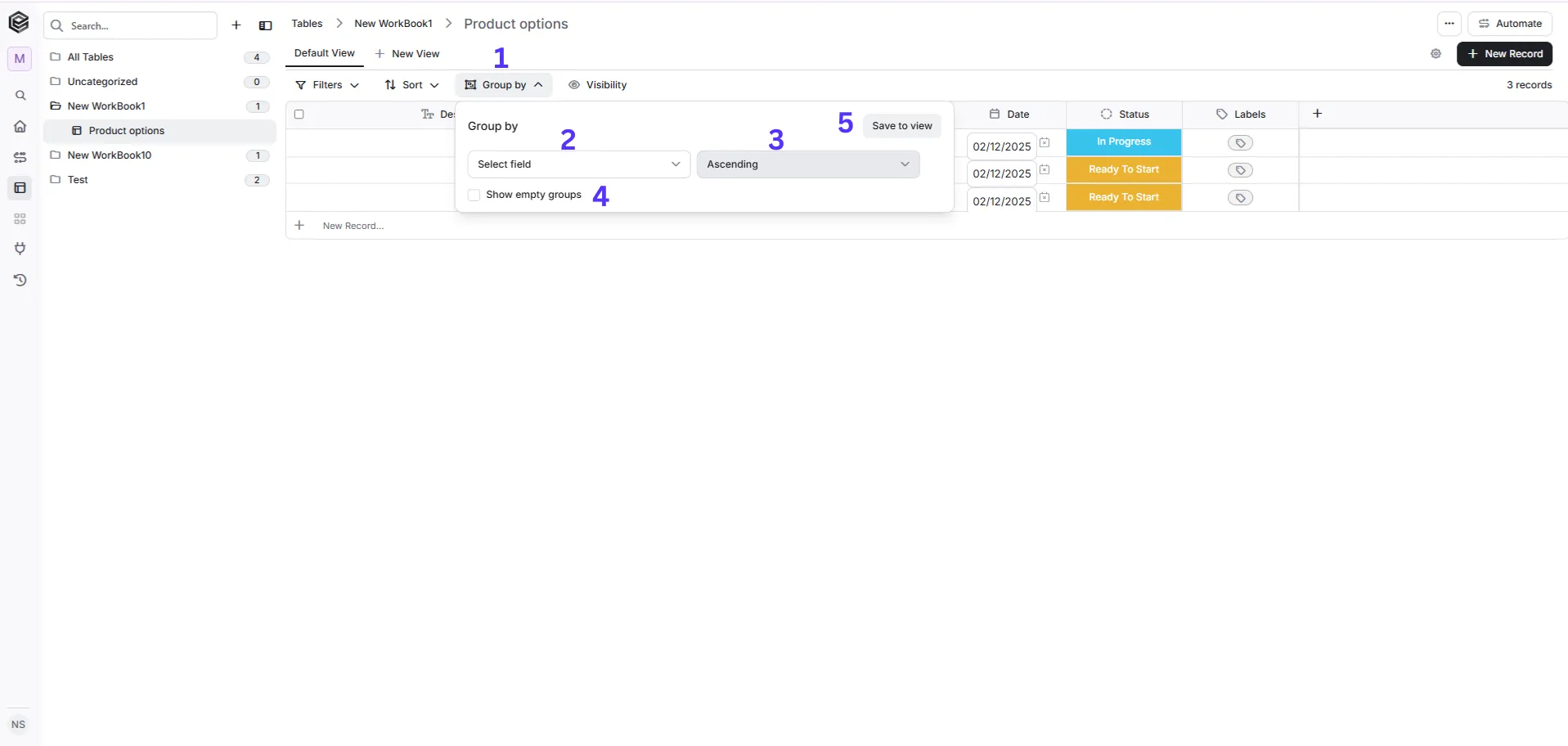Switch to Default View tab

click(x=325, y=53)
